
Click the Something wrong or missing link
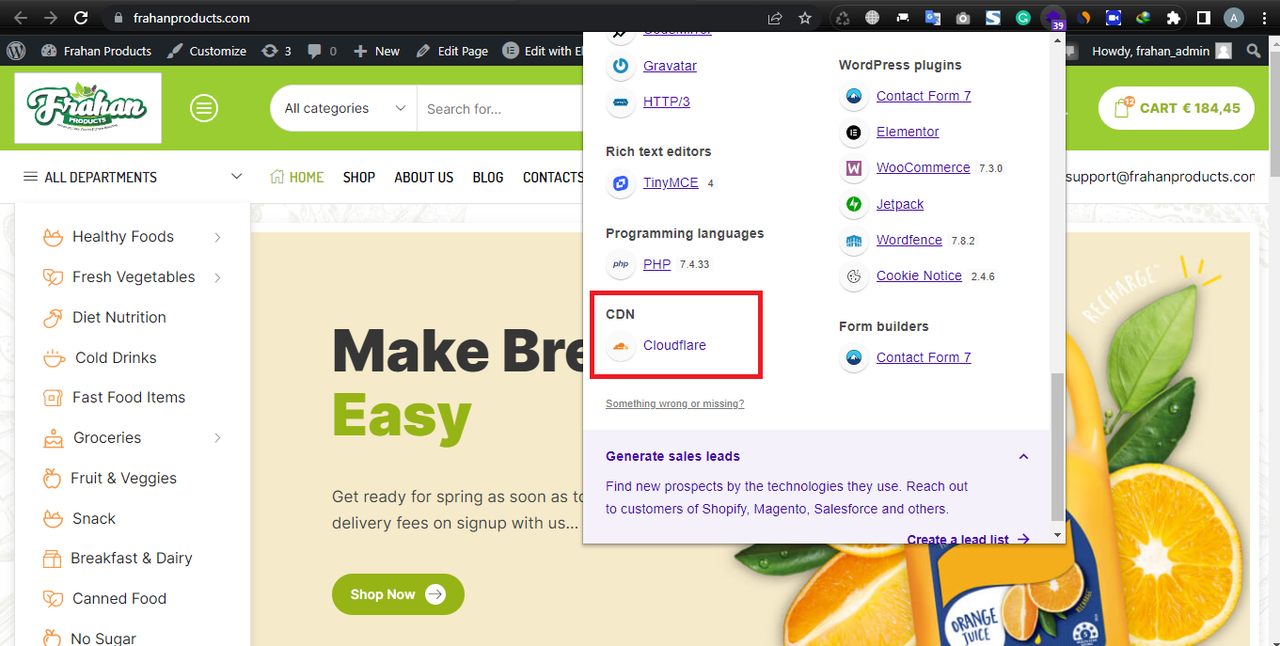point(675,404)
